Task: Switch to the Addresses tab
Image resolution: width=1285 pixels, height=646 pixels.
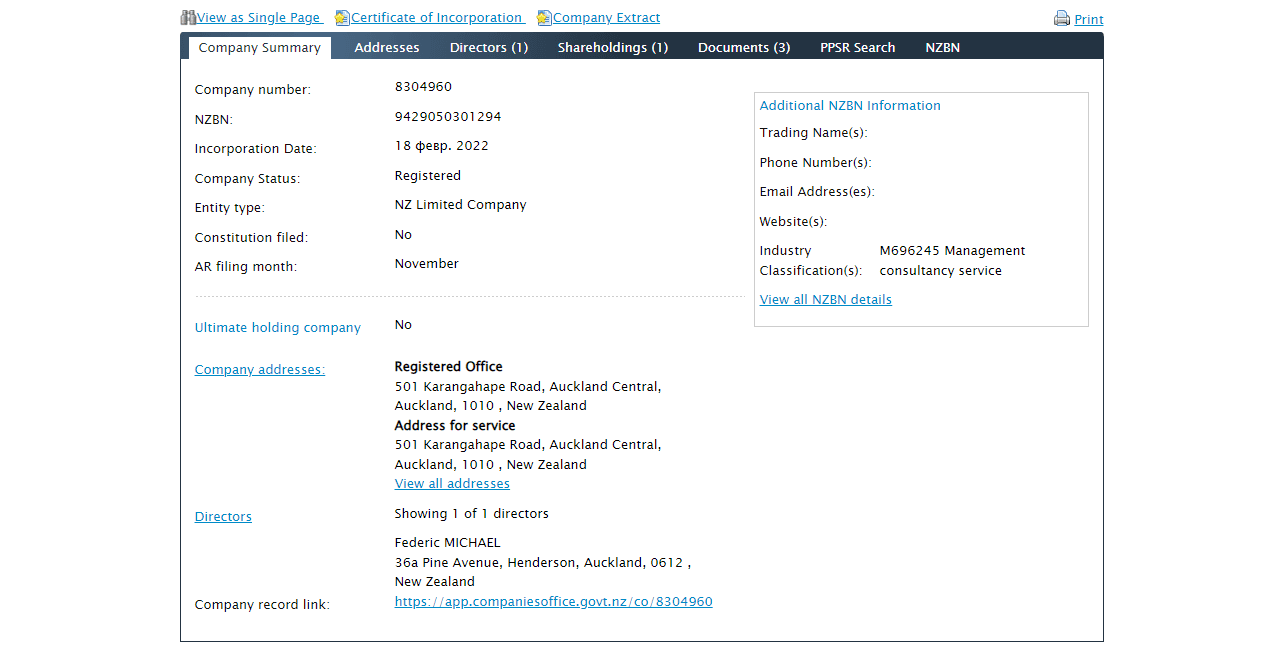Action: pos(387,48)
